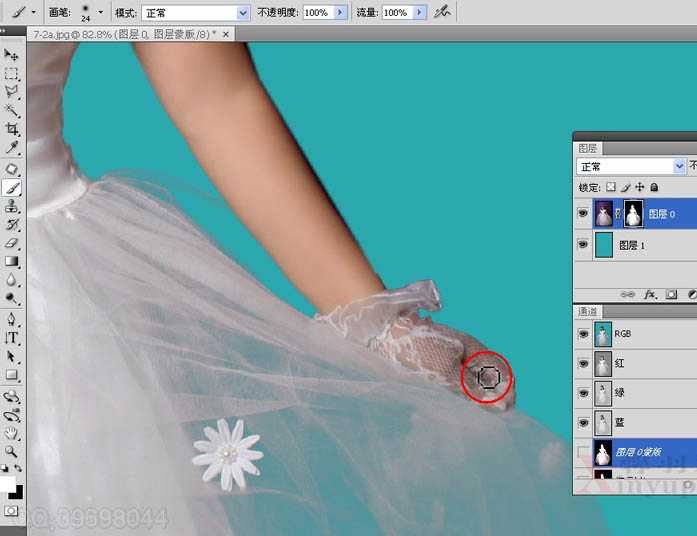Select the 图层 0 layer mask thumbnail
The height and width of the screenshot is (536, 697).
(x=633, y=213)
